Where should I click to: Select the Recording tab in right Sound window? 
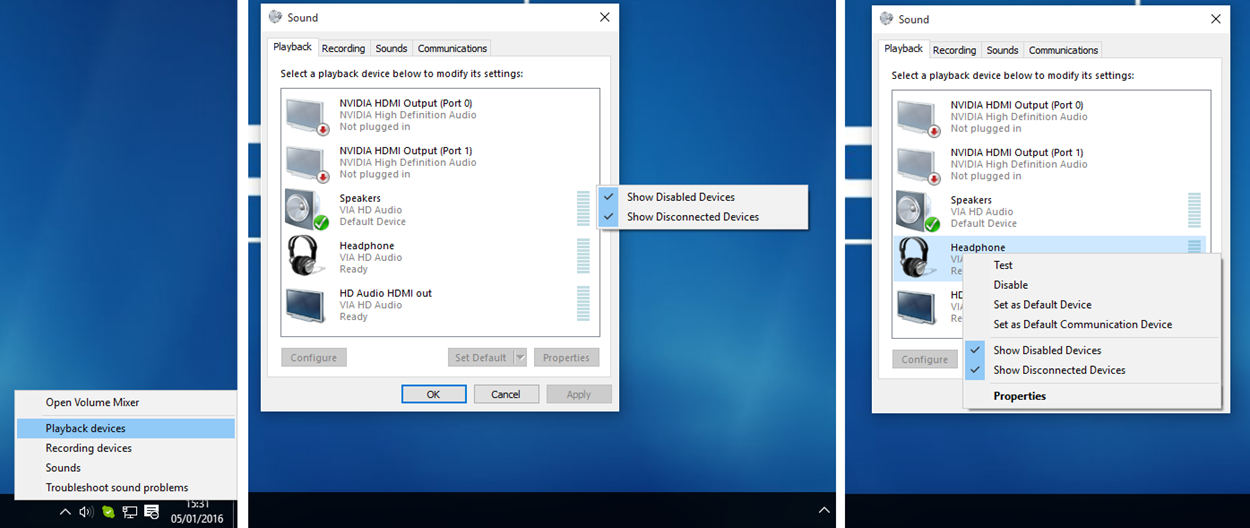coord(954,50)
